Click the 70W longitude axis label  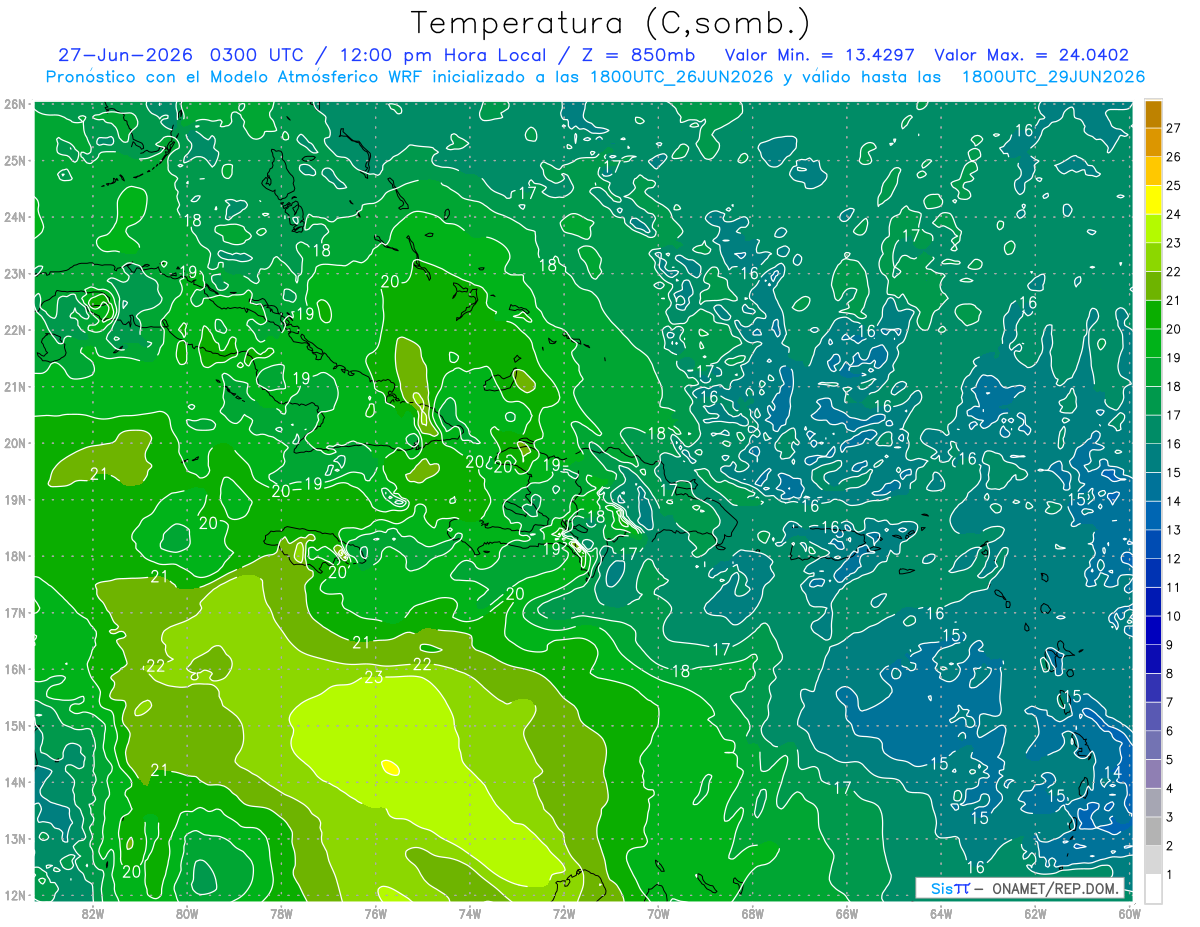click(658, 913)
